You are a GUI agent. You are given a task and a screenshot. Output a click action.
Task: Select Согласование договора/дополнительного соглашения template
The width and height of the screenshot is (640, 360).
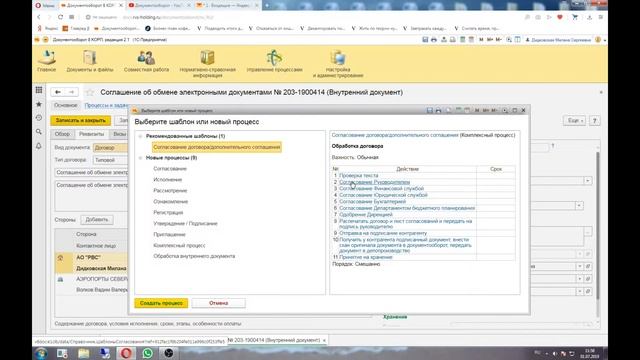coord(217,147)
